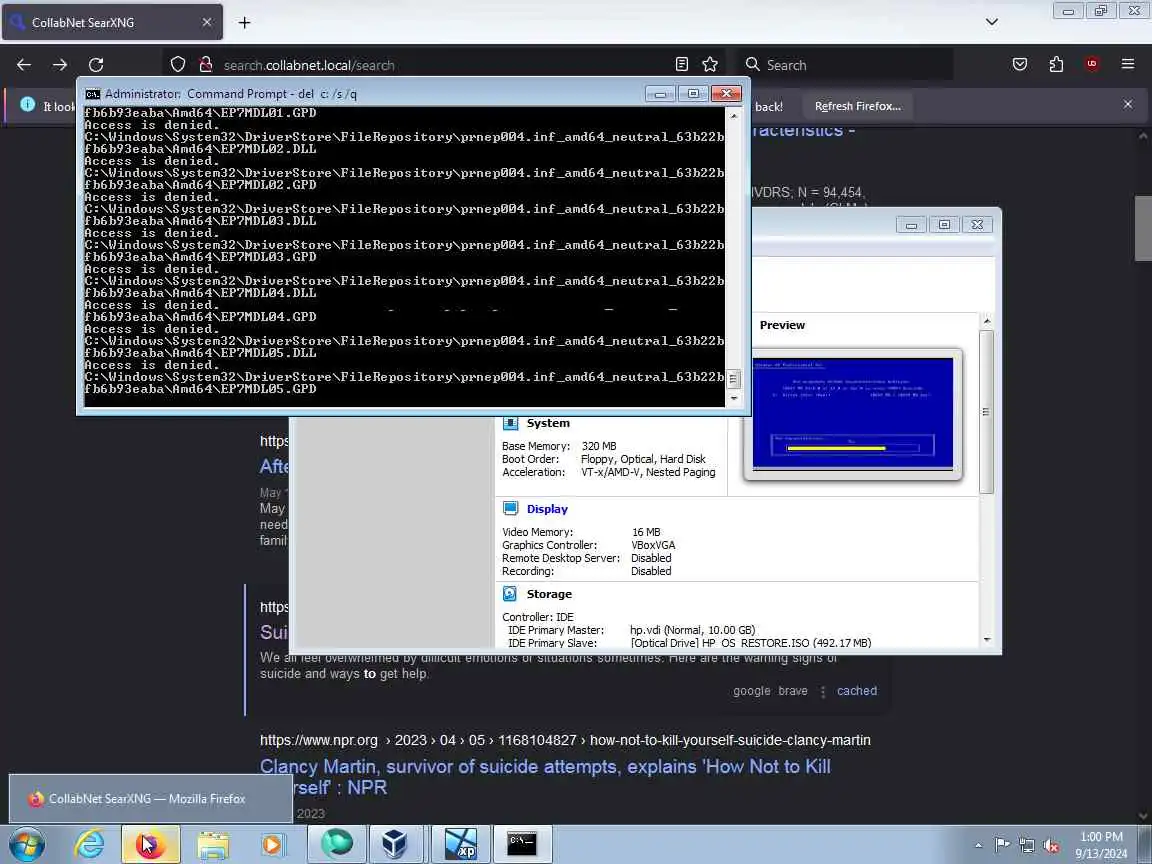Select the Firefox taskbar preview thumbnail
Viewport: 1152px width, 864px height.
click(150, 799)
